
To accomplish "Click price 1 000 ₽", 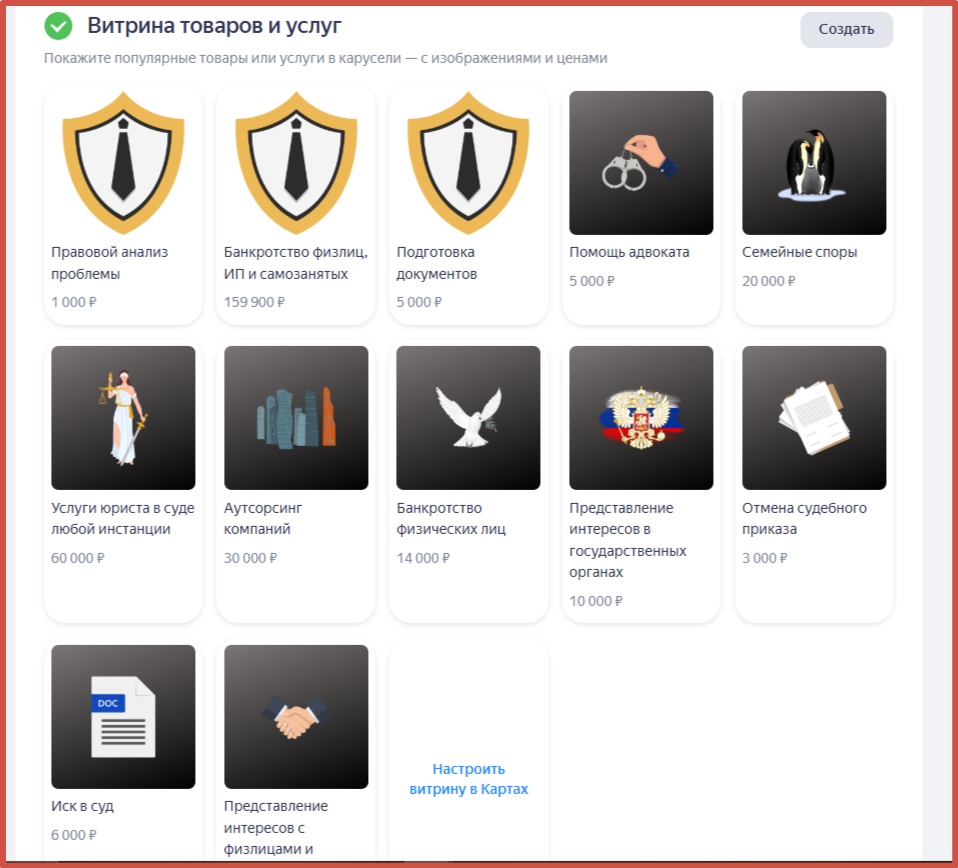I will click(74, 302).
